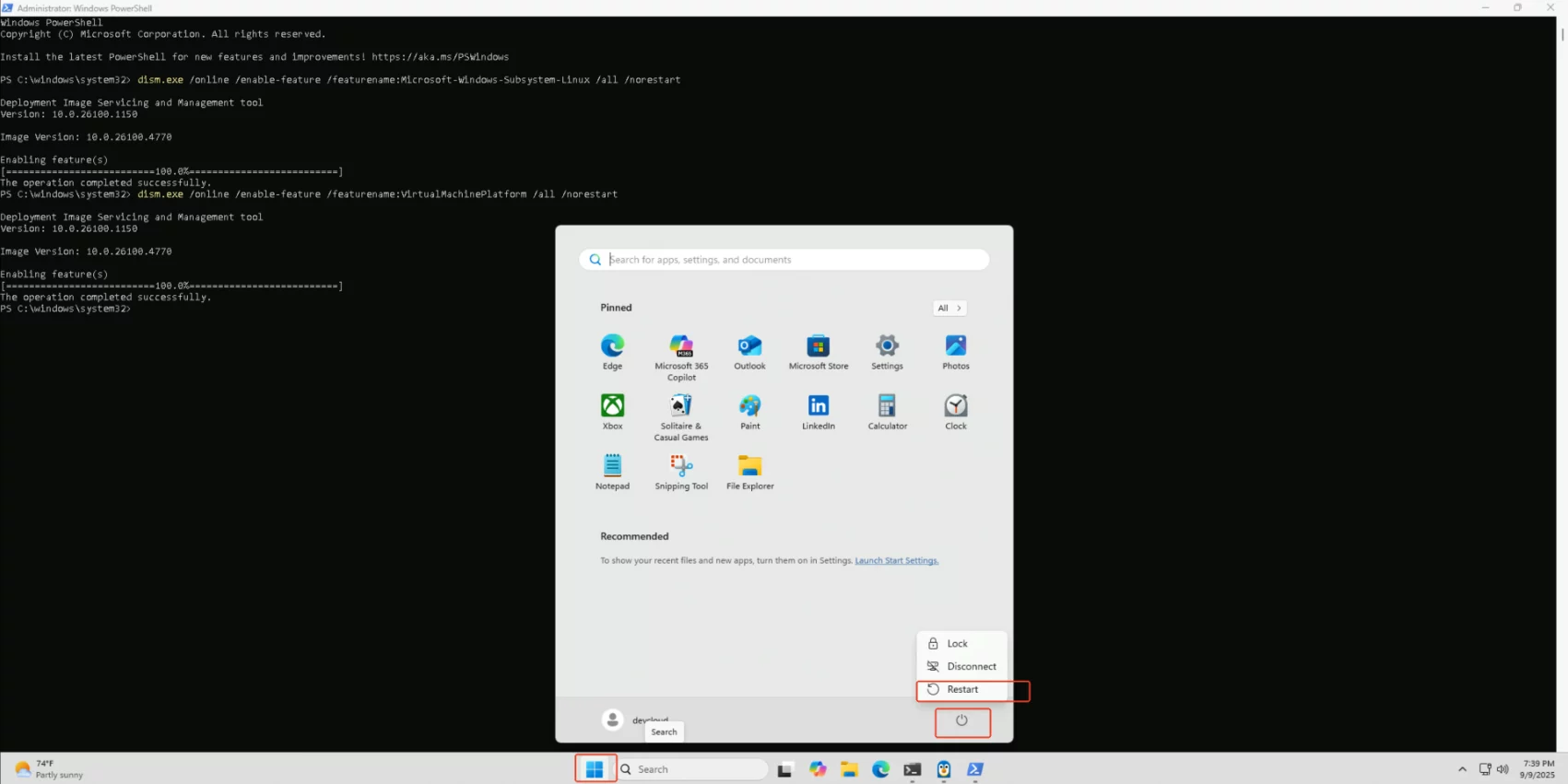Screen dimensions: 1568x784
Task: Open File Explorer from pinned apps
Action: pos(749,472)
